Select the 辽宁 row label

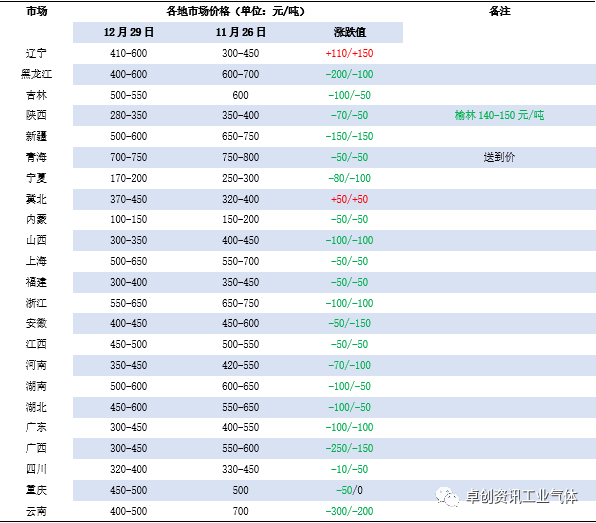coord(36,53)
